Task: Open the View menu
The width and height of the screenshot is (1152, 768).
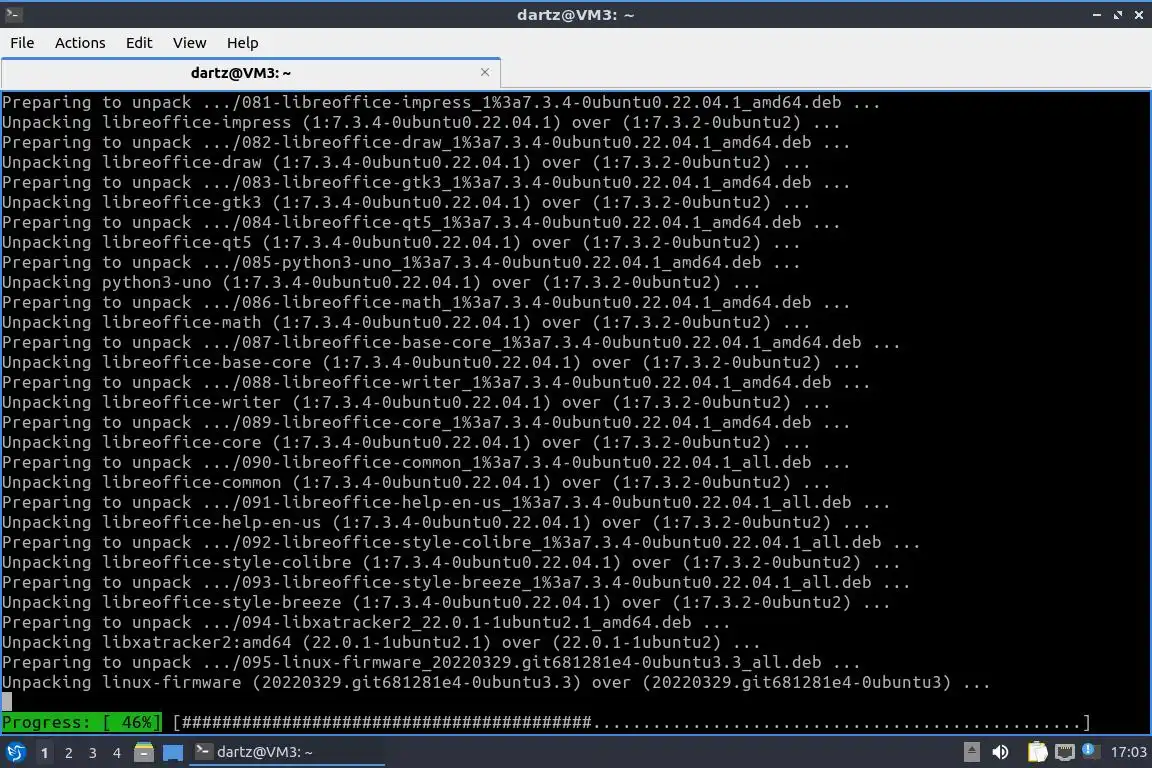Action: coord(190,43)
